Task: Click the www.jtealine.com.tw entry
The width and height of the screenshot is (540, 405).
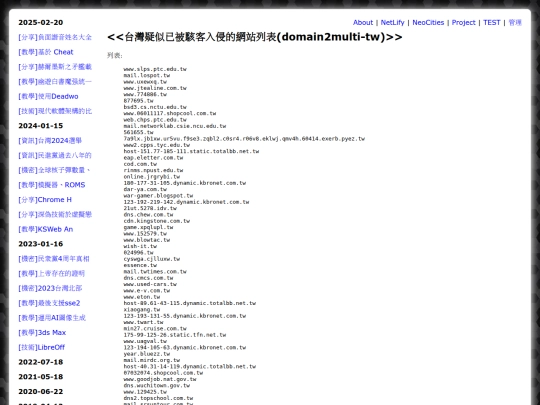Action: (x=155, y=88)
